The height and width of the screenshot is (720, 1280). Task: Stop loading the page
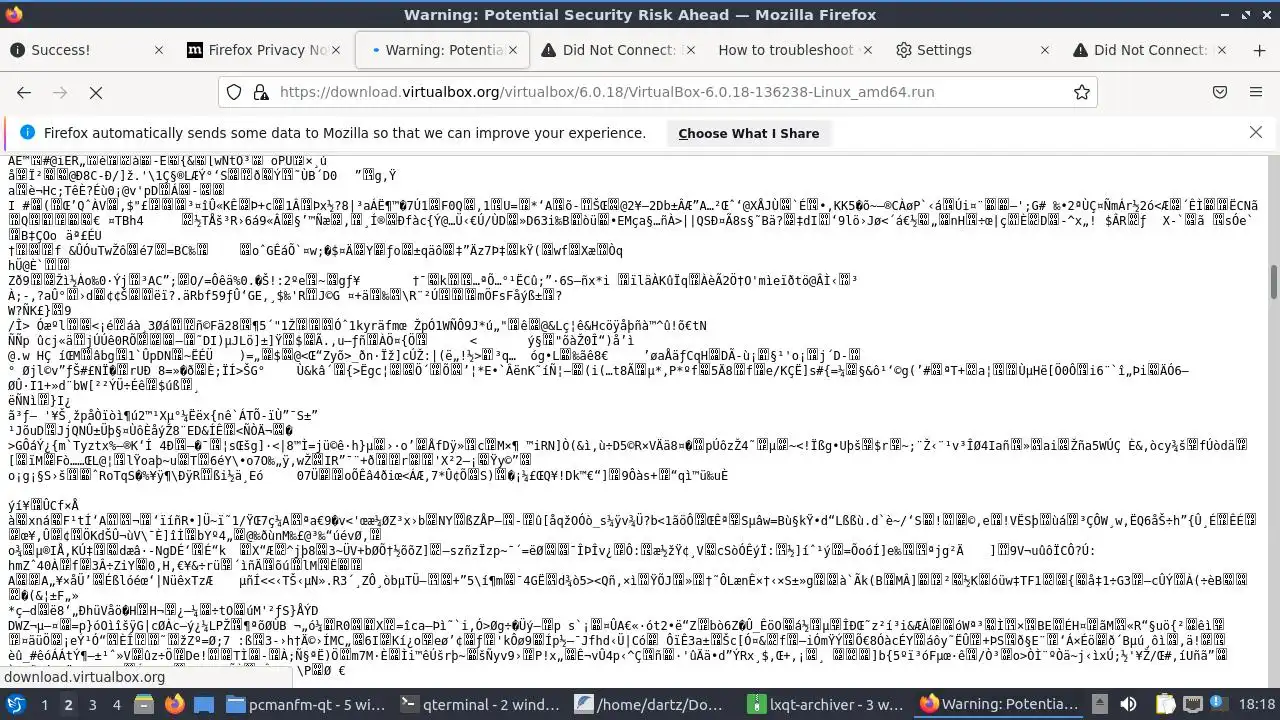click(96, 92)
